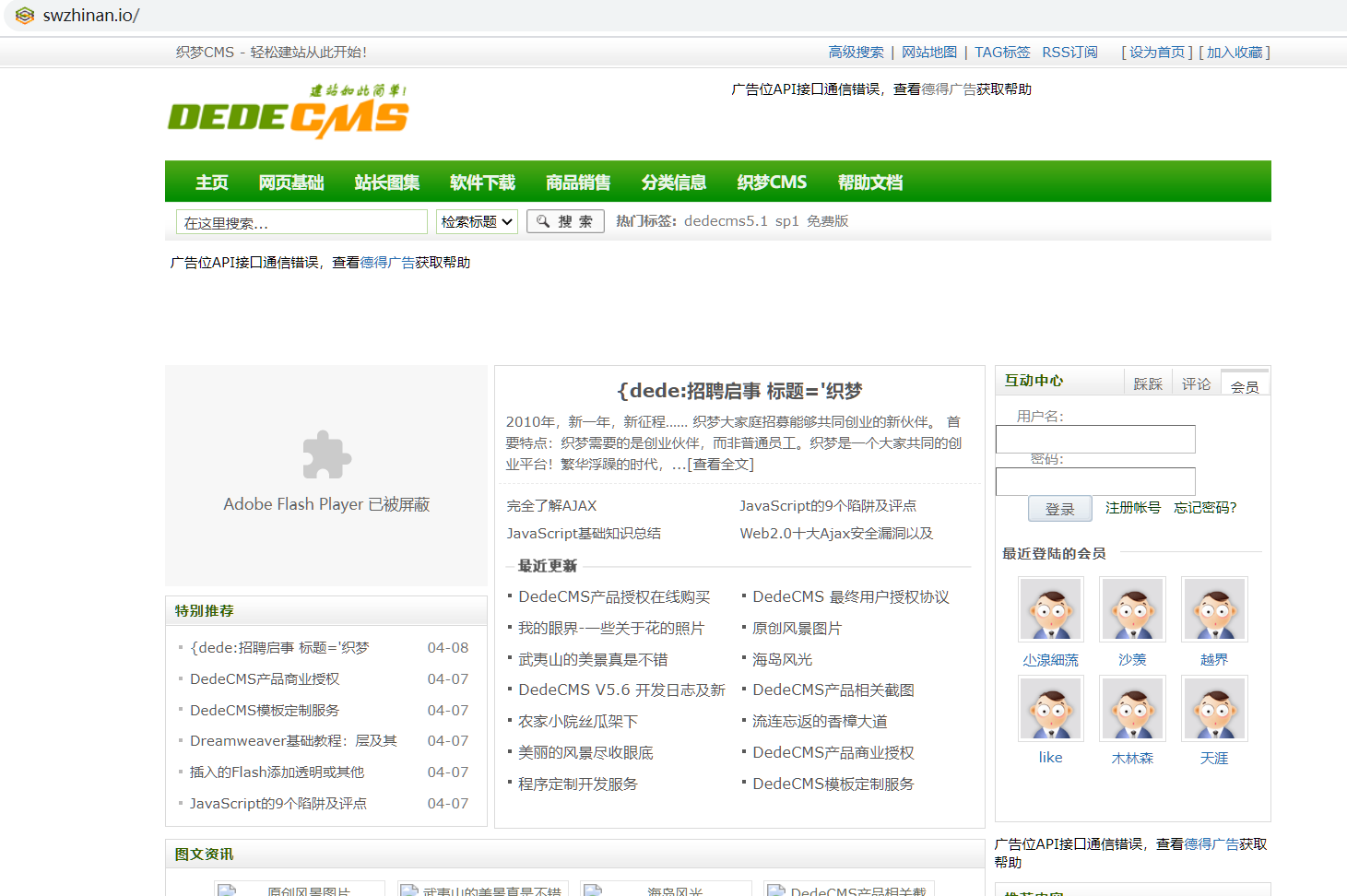
Task: Focus the 在这里搜索 search box
Action: click(x=301, y=222)
